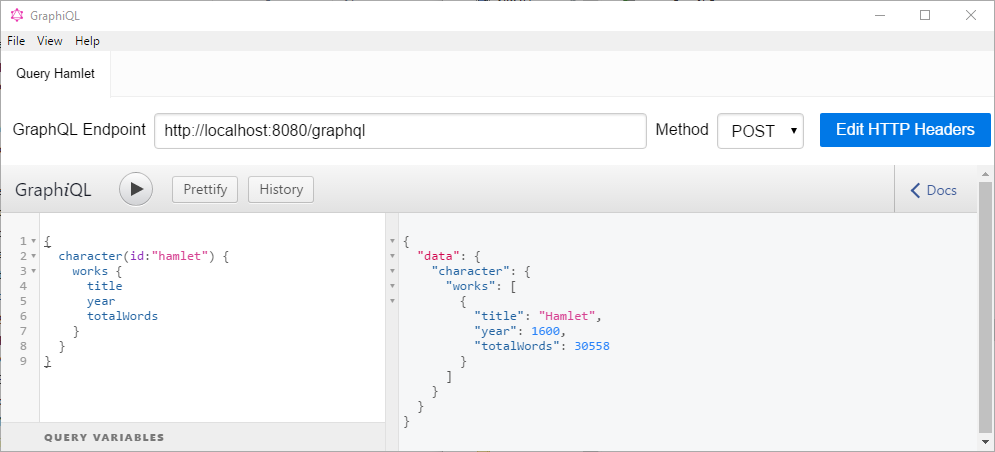
Task: Click the scrollbar down arrow
Action: 985,440
